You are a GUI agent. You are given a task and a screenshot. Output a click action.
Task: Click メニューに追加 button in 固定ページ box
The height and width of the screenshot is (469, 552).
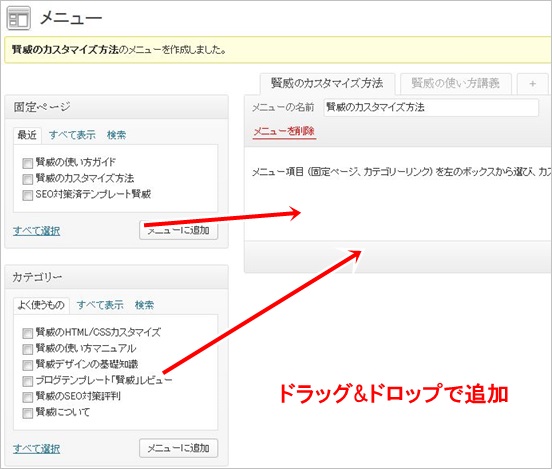point(178,231)
